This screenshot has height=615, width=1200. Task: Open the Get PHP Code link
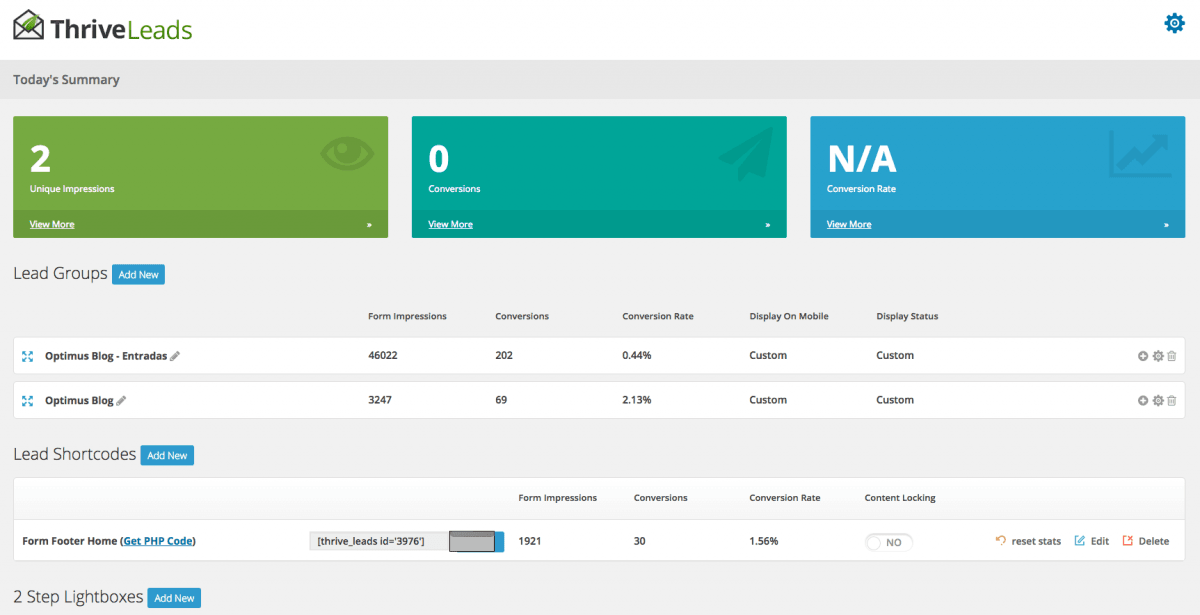click(158, 541)
